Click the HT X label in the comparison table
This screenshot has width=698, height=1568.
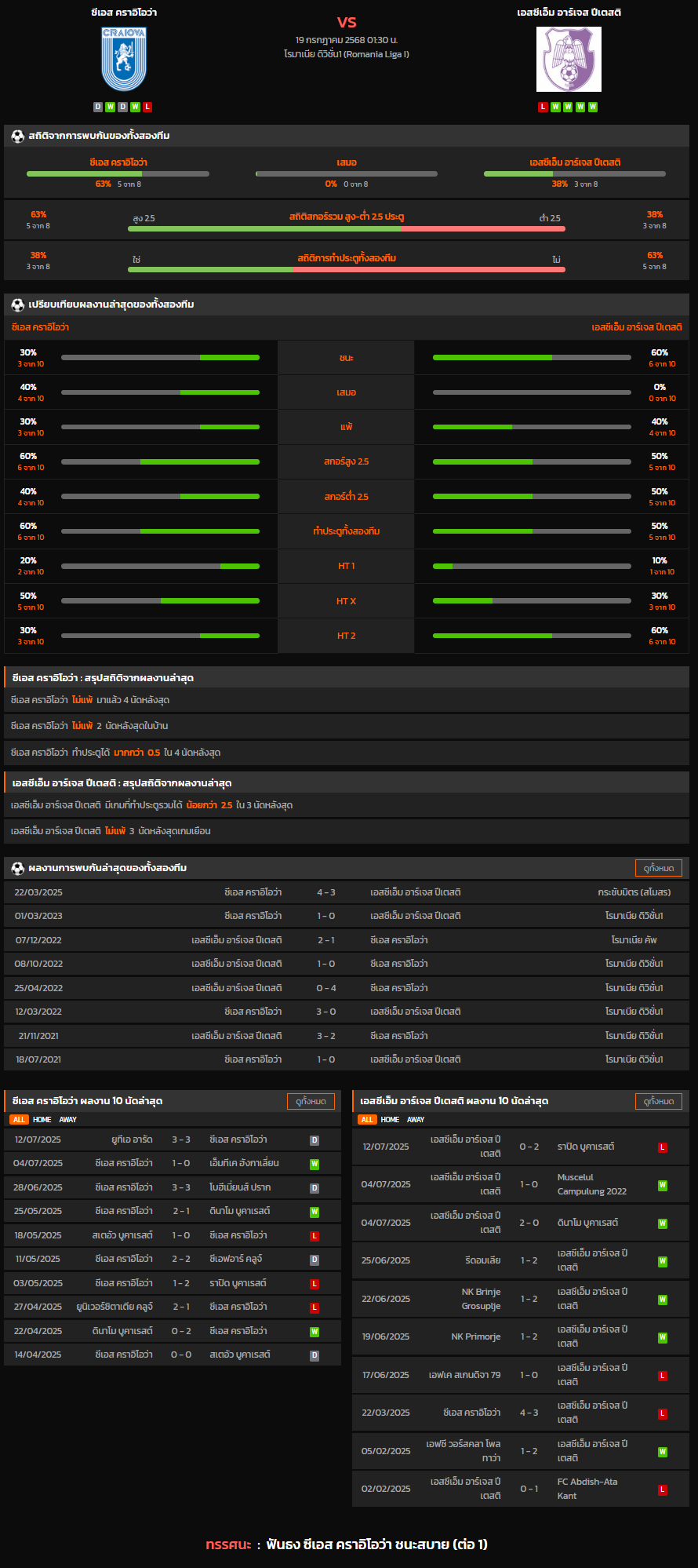coord(346,601)
